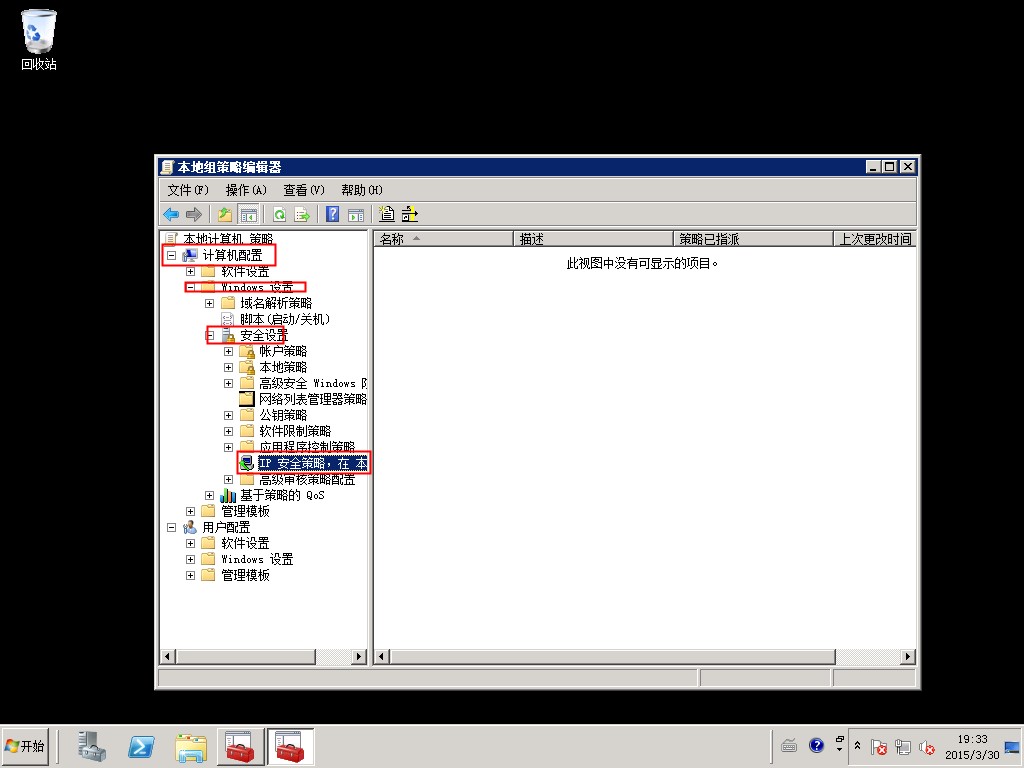Click the blue Back arrow in toolbar
The width and height of the screenshot is (1024, 768).
[x=171, y=214]
